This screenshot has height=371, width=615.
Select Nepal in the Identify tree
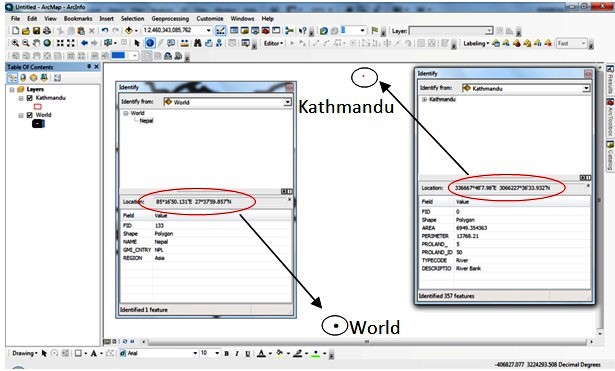point(146,121)
